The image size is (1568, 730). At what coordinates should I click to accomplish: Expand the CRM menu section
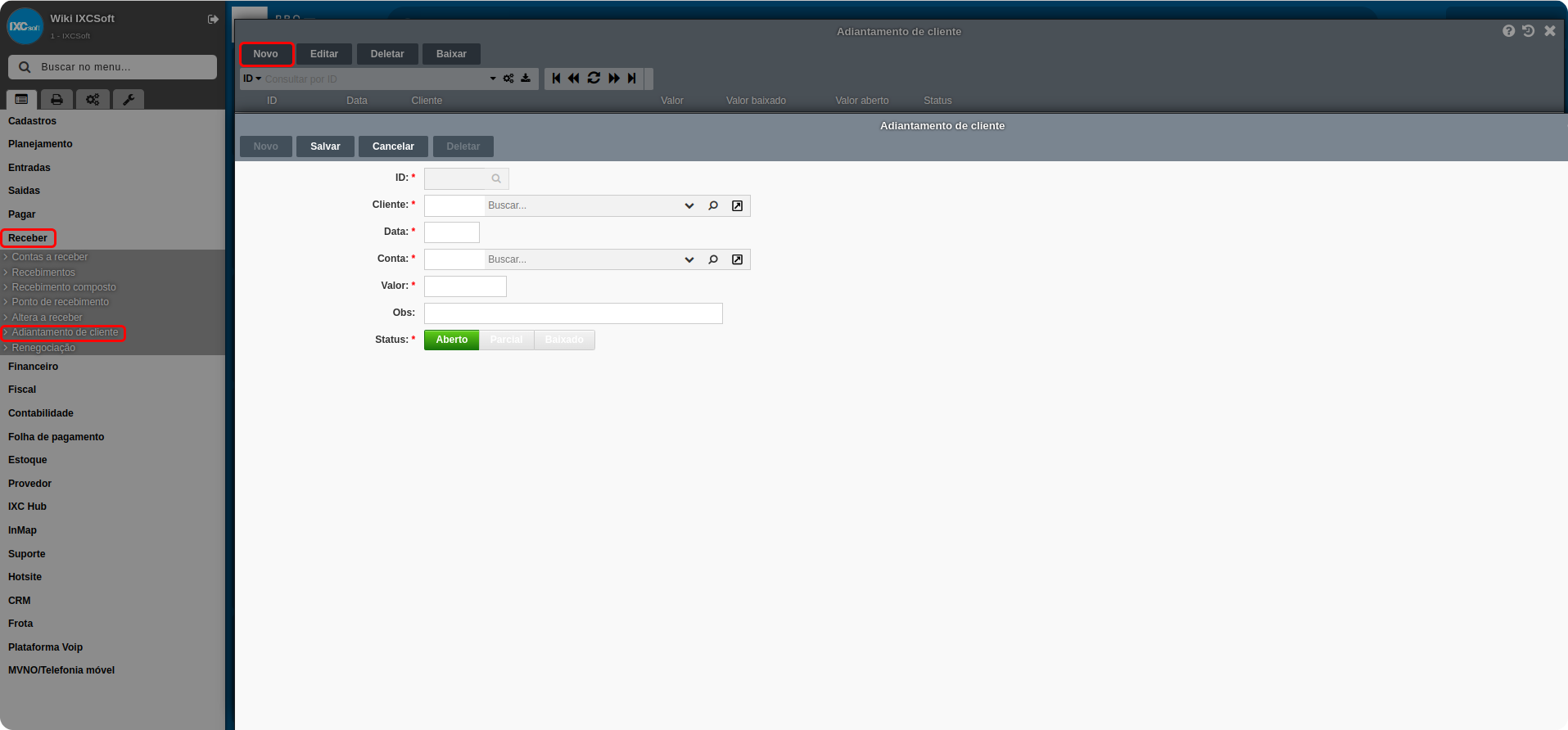20,601
